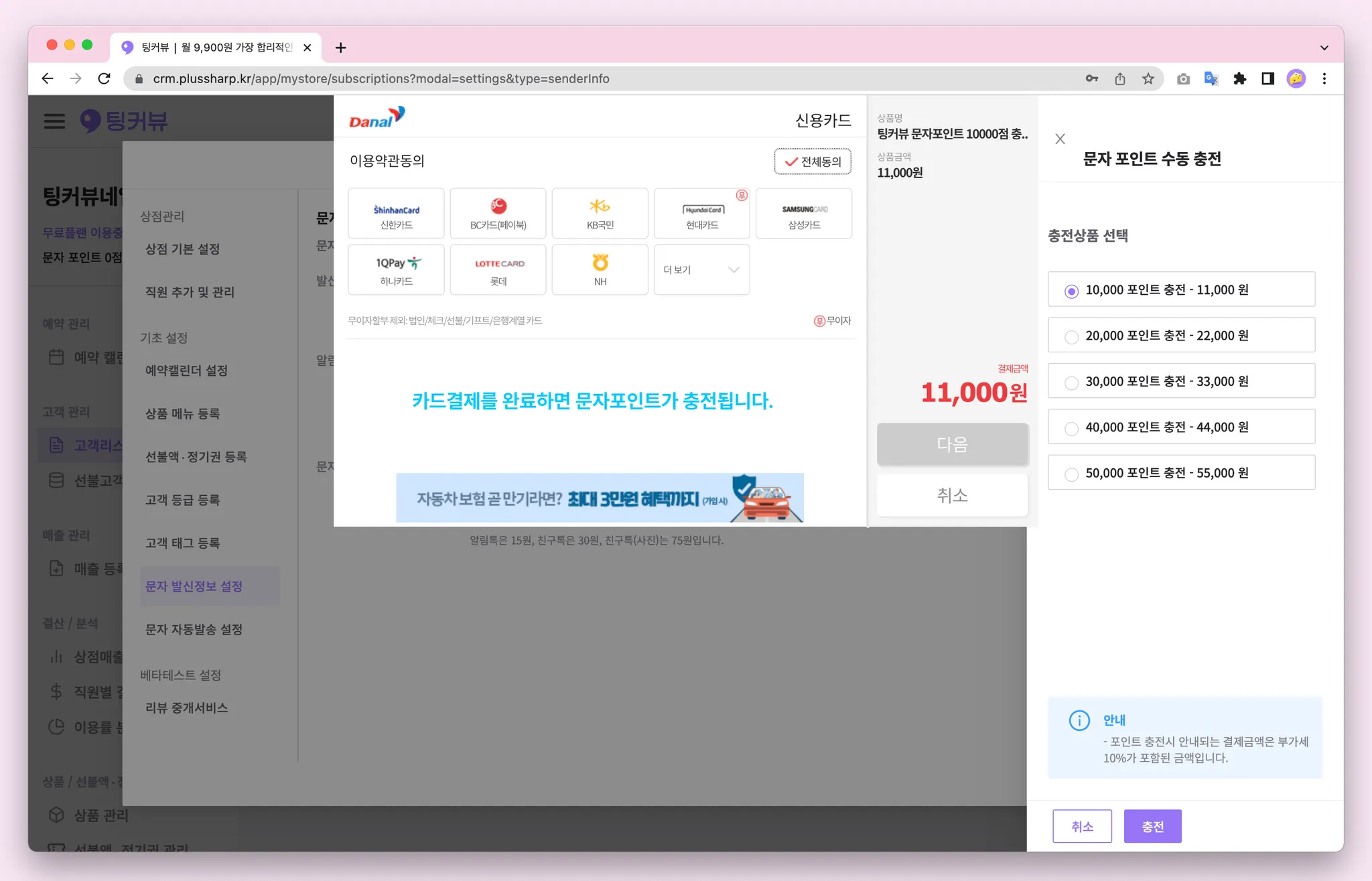Pick the Hyundai Card option
The width and height of the screenshot is (1372, 881).
701,214
